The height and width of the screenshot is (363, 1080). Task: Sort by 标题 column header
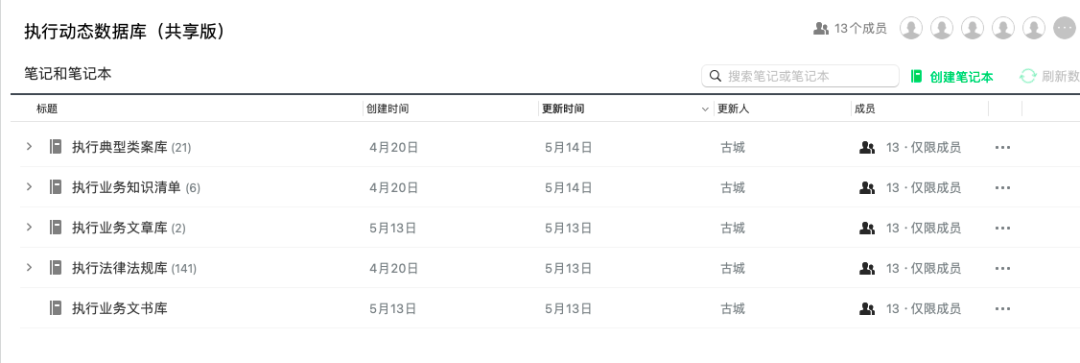(x=47, y=109)
